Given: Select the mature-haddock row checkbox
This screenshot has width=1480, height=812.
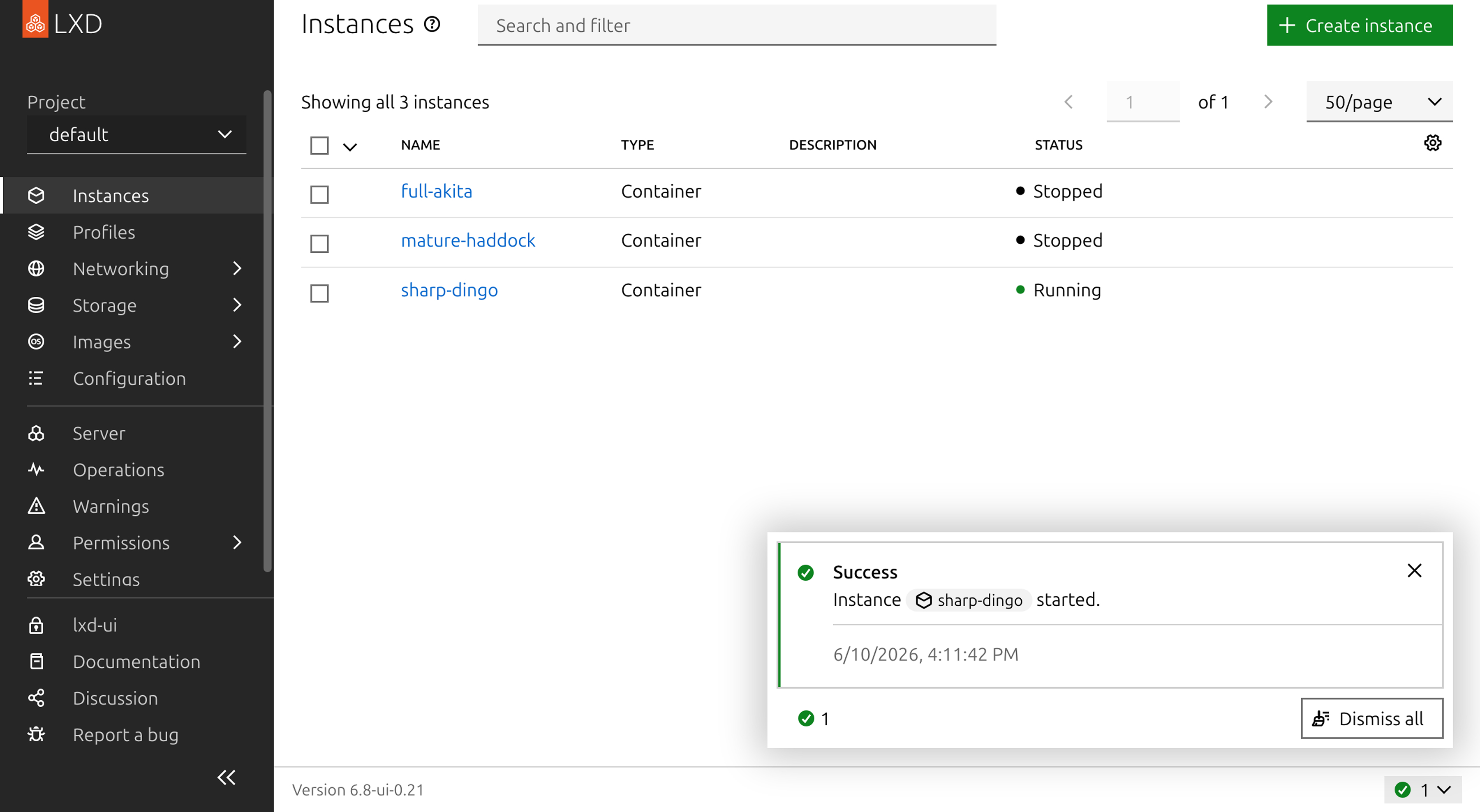Looking at the screenshot, I should click(319, 244).
